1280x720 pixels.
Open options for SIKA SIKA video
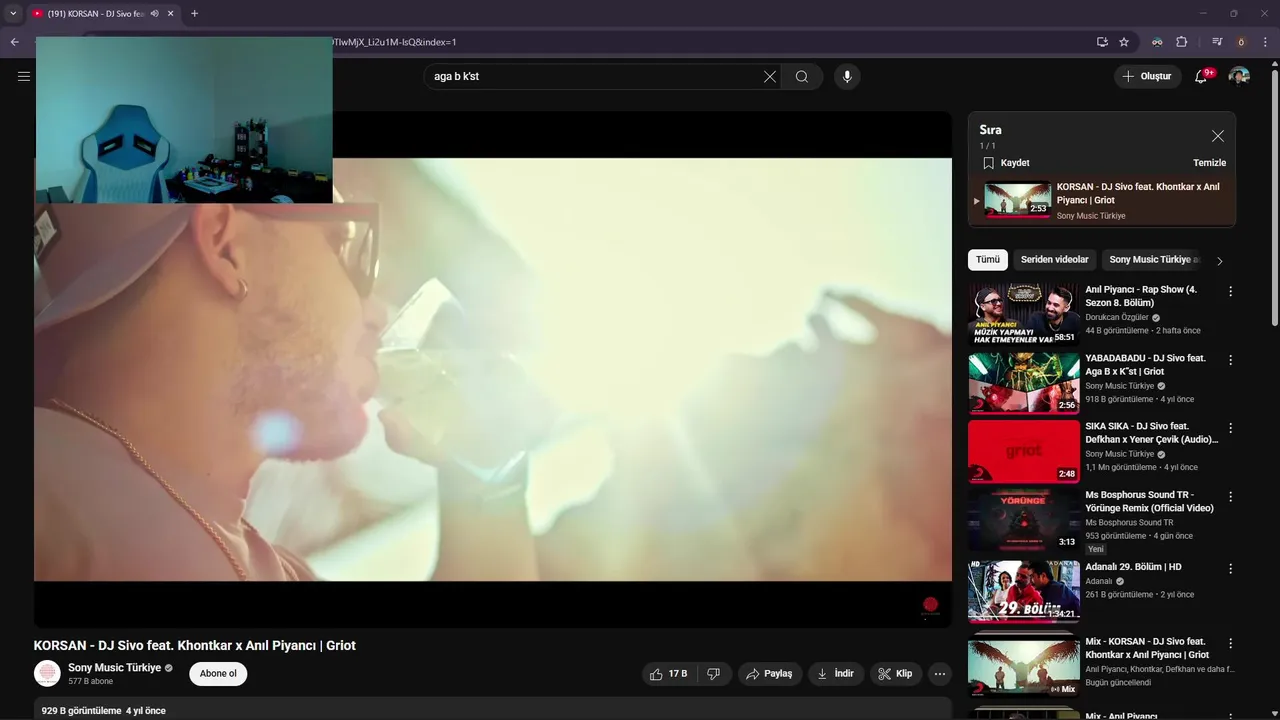pos(1231,428)
